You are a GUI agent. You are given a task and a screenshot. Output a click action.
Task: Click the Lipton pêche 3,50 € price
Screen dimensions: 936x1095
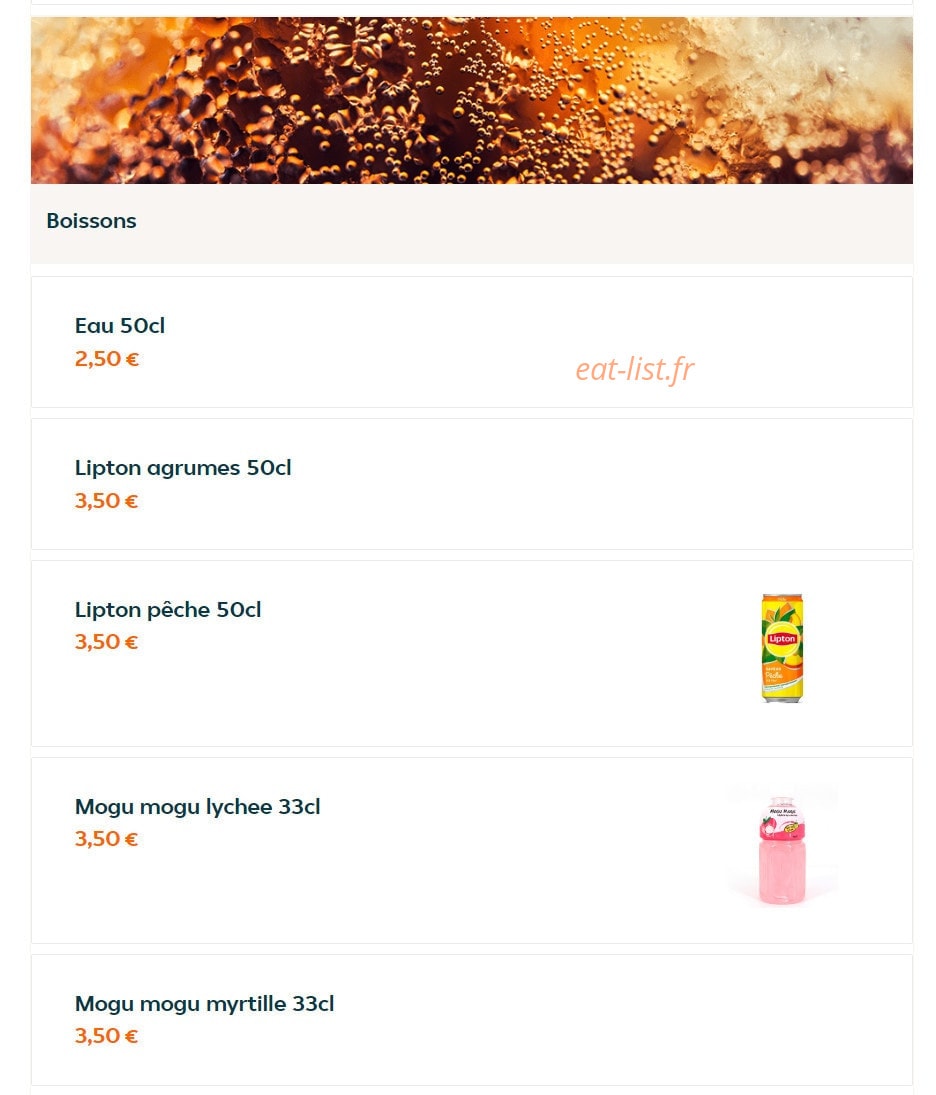[x=106, y=642]
